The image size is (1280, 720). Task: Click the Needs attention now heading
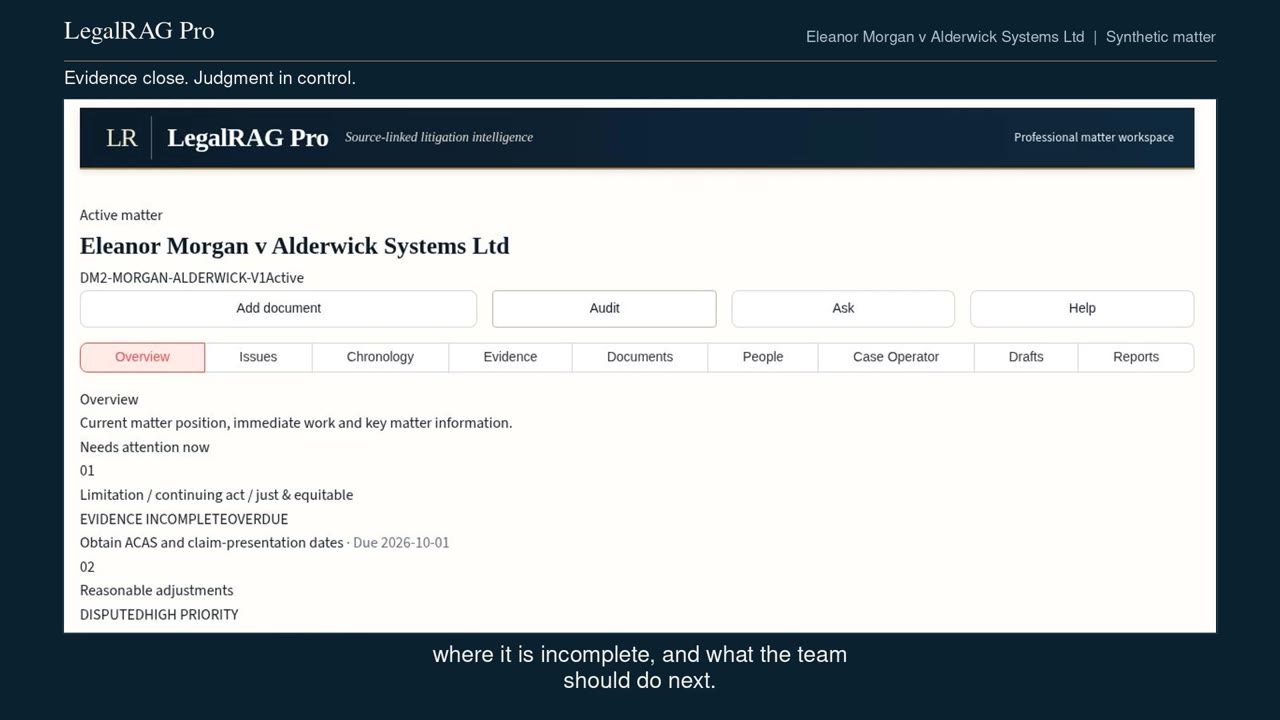click(x=145, y=447)
